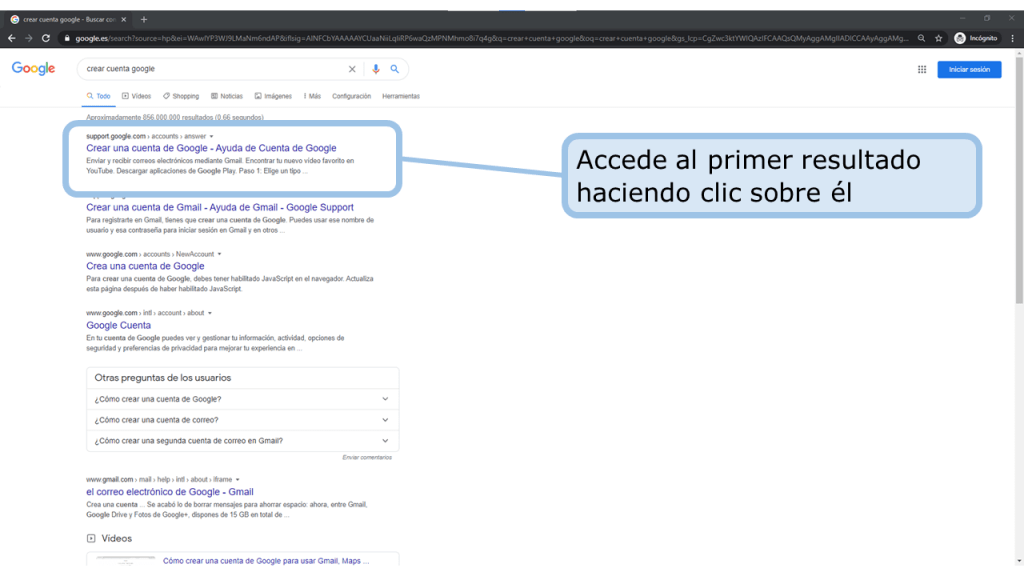Open 'Crear una cuenta de Gmail' result
1024x576 pixels.
[219, 207]
